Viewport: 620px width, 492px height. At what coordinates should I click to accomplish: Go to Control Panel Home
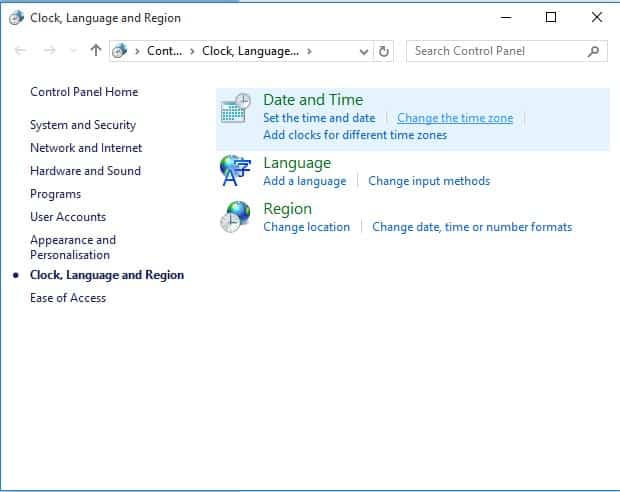pyautogui.click(x=84, y=92)
